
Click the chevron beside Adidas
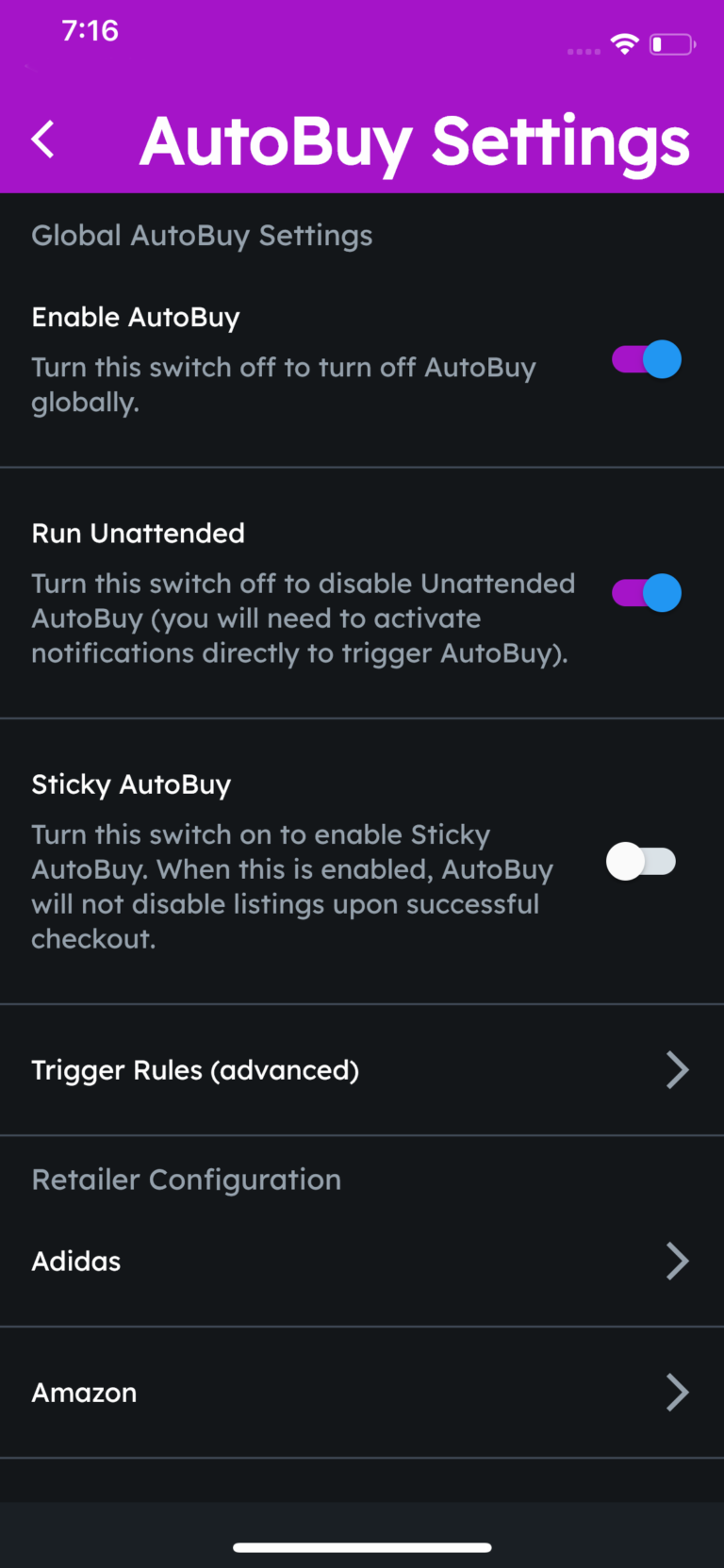677,1261
